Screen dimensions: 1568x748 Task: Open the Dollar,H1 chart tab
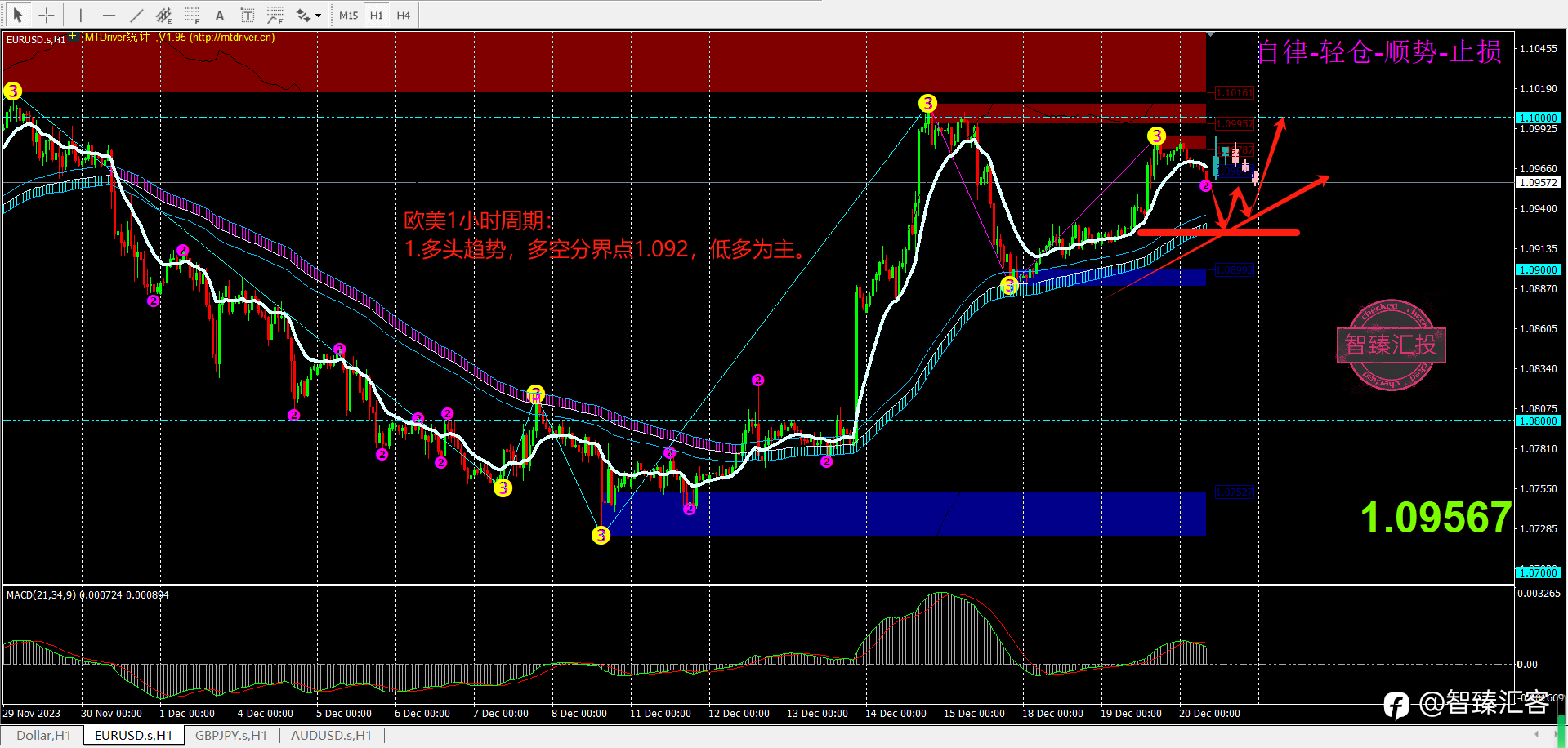coord(43,735)
